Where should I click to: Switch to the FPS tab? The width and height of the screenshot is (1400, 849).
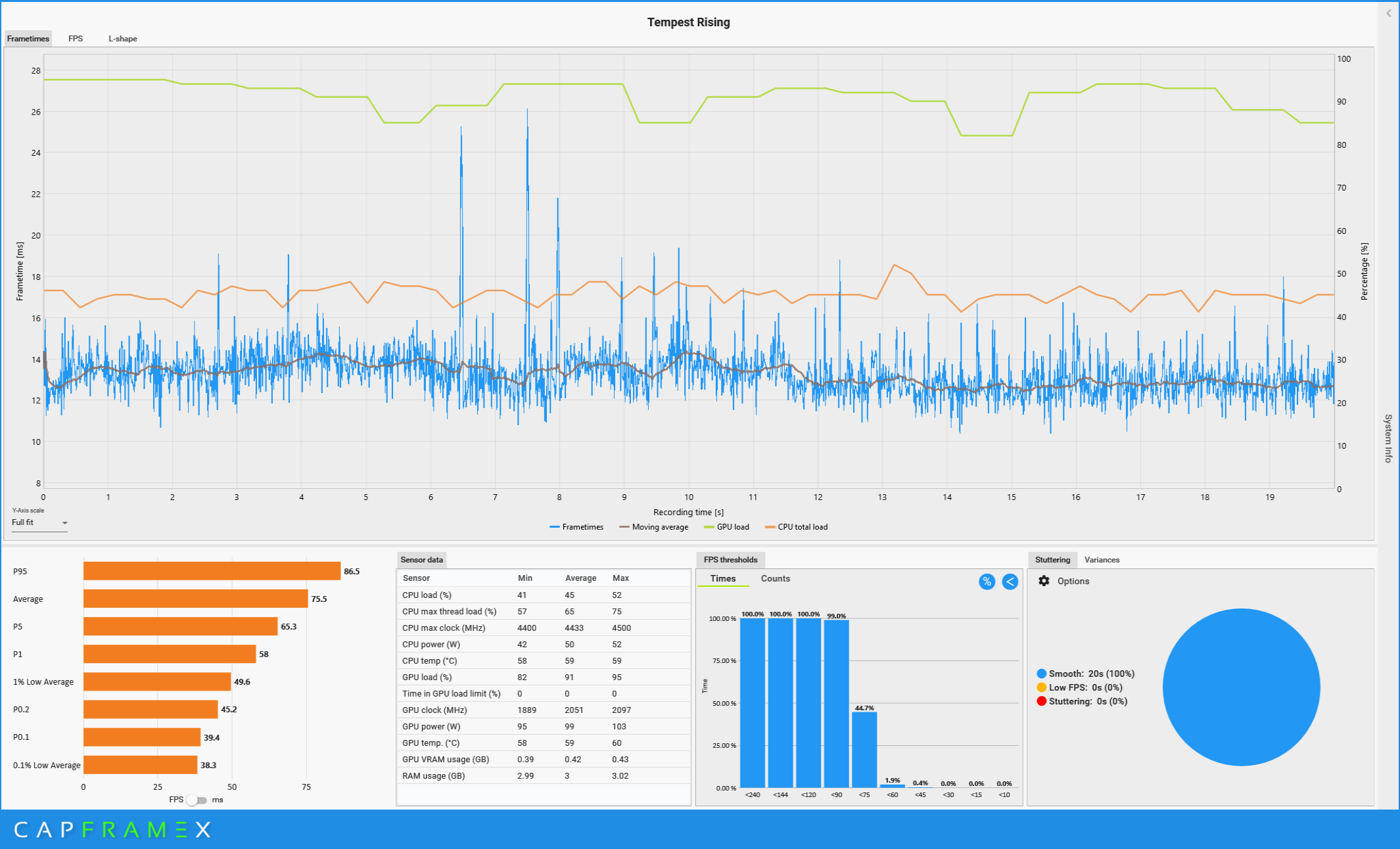click(x=75, y=38)
